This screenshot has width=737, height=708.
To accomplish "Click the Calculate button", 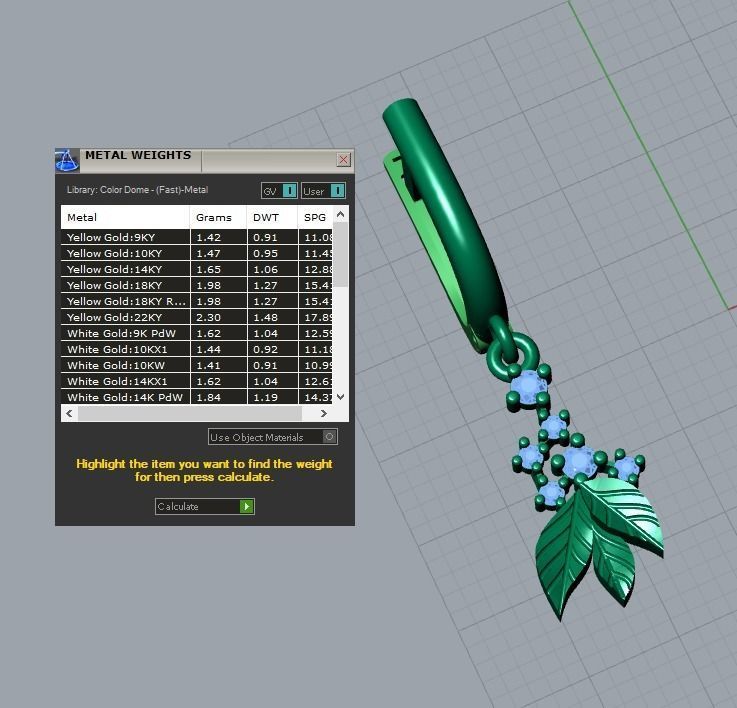I will tap(204, 506).
